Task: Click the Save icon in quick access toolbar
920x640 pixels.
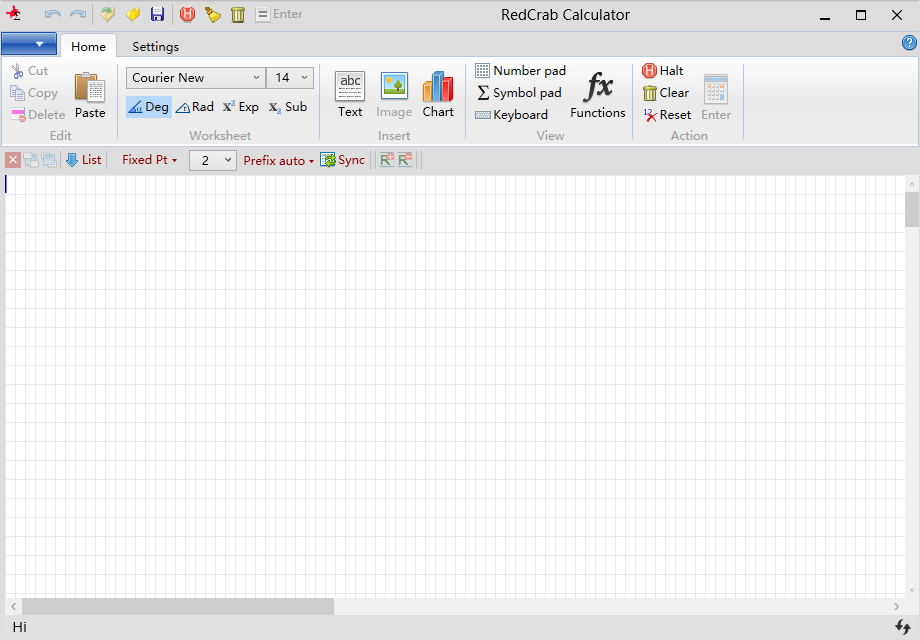Action: click(x=157, y=14)
